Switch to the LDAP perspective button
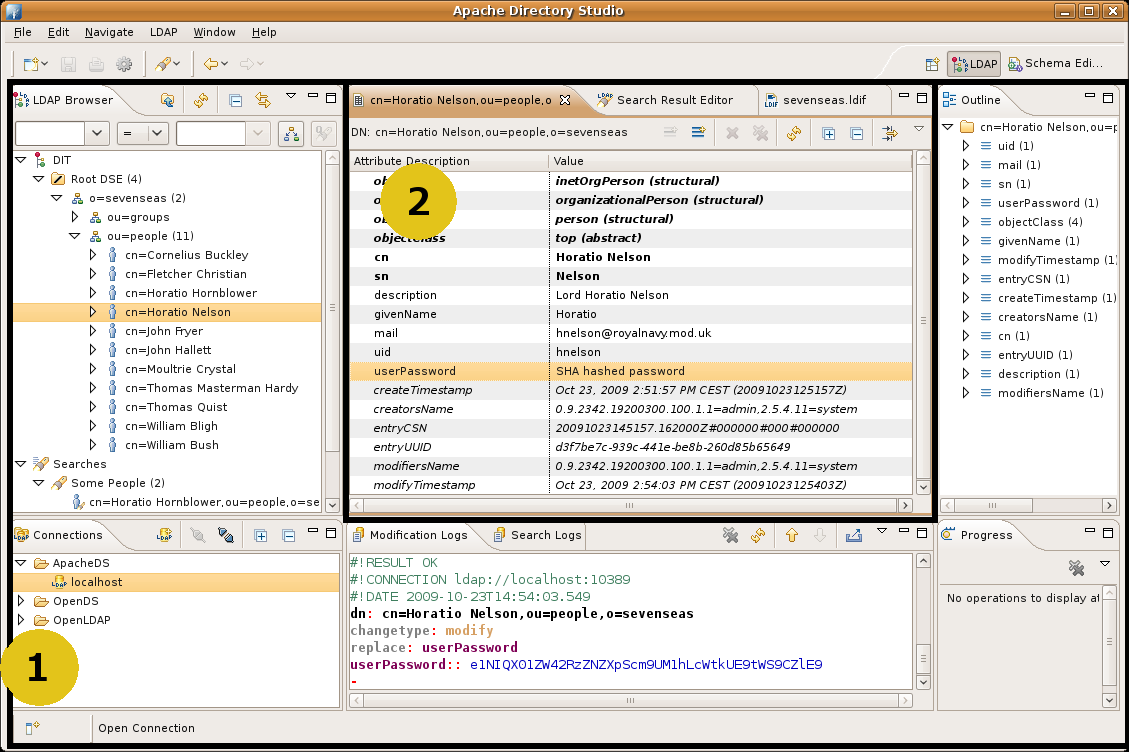The width and height of the screenshot is (1129, 752). [974, 63]
